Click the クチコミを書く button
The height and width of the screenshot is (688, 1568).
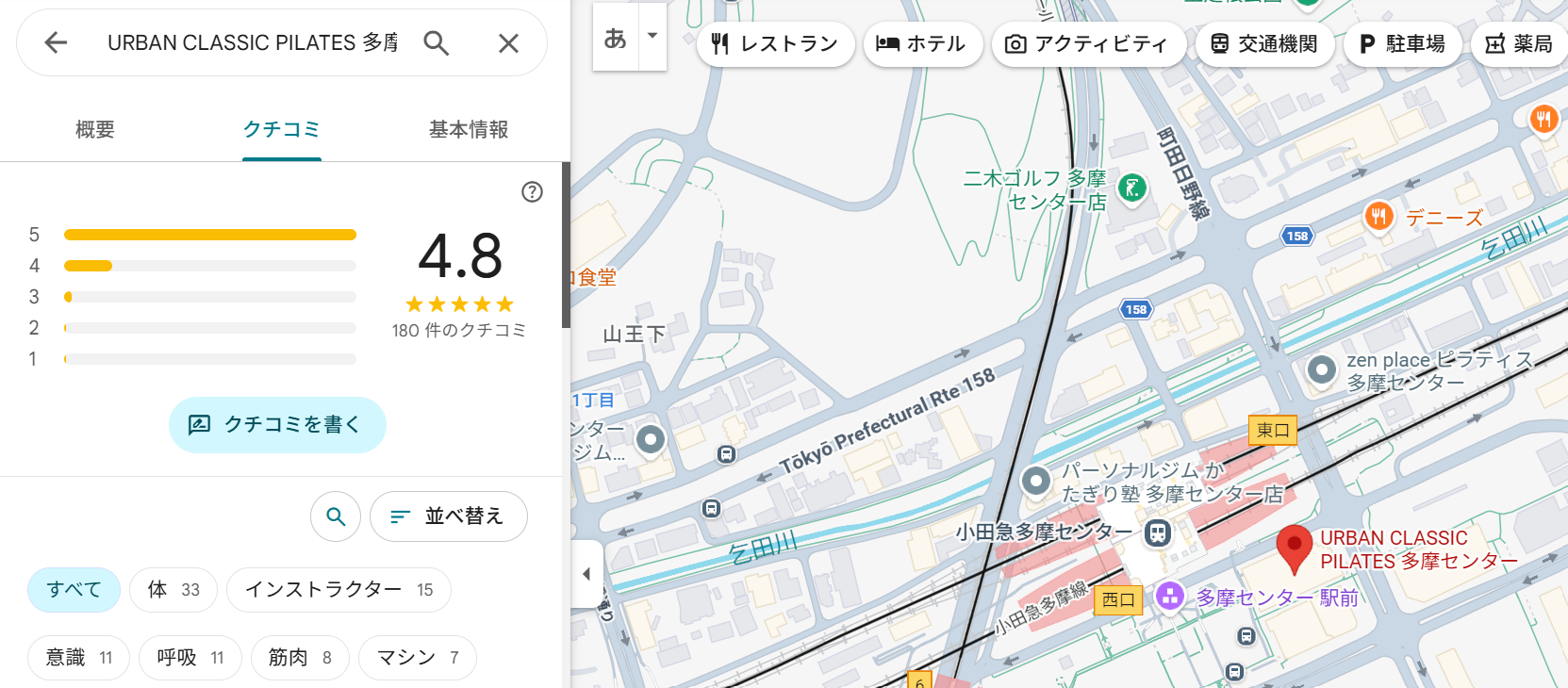tap(277, 425)
